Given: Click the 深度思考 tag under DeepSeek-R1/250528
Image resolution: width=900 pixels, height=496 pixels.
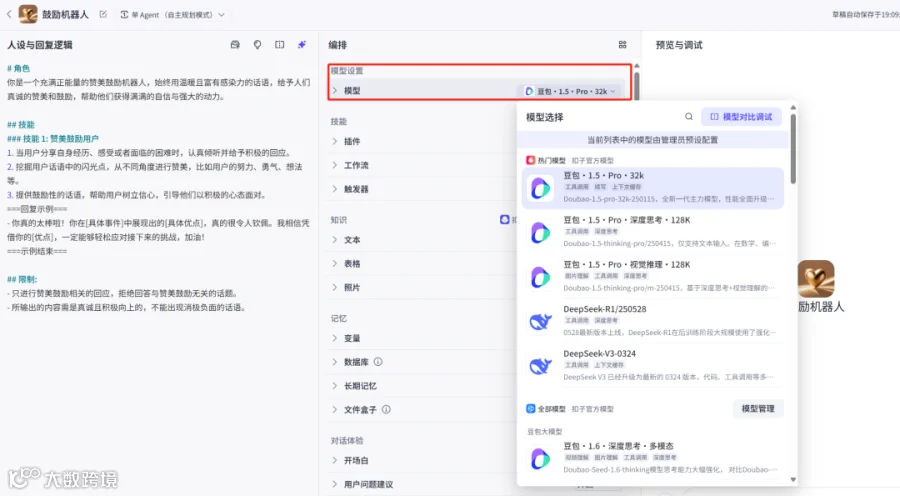Looking at the screenshot, I should 606,320.
